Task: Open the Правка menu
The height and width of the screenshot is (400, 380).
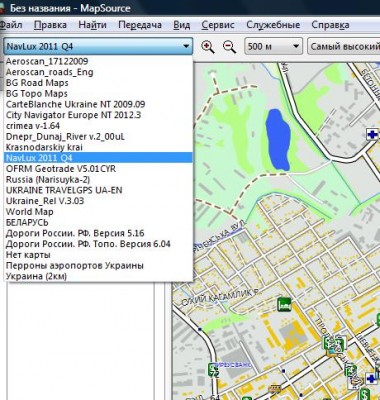Action: [50, 25]
